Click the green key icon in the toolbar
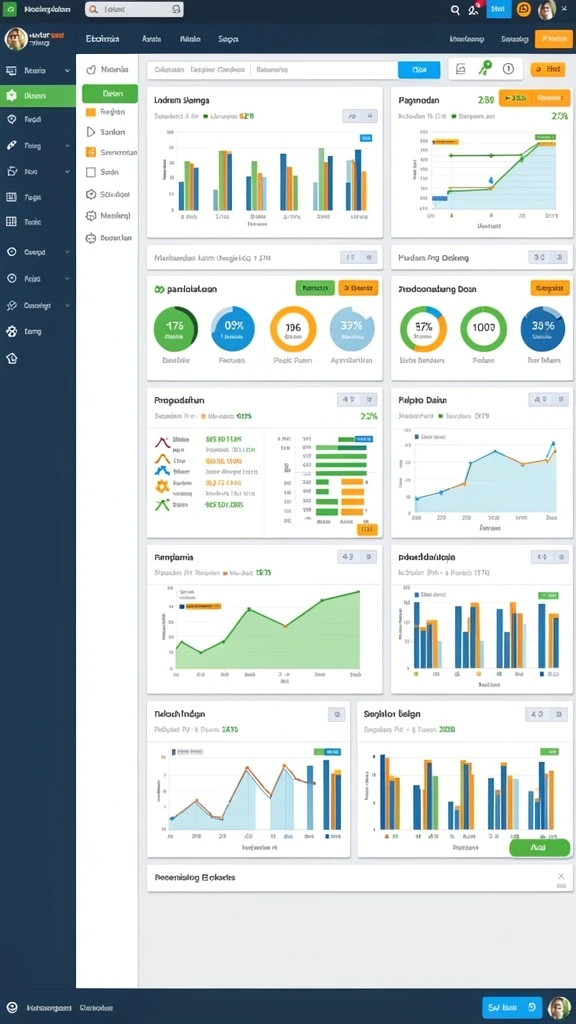The width and height of the screenshot is (576, 1024). [x=485, y=69]
